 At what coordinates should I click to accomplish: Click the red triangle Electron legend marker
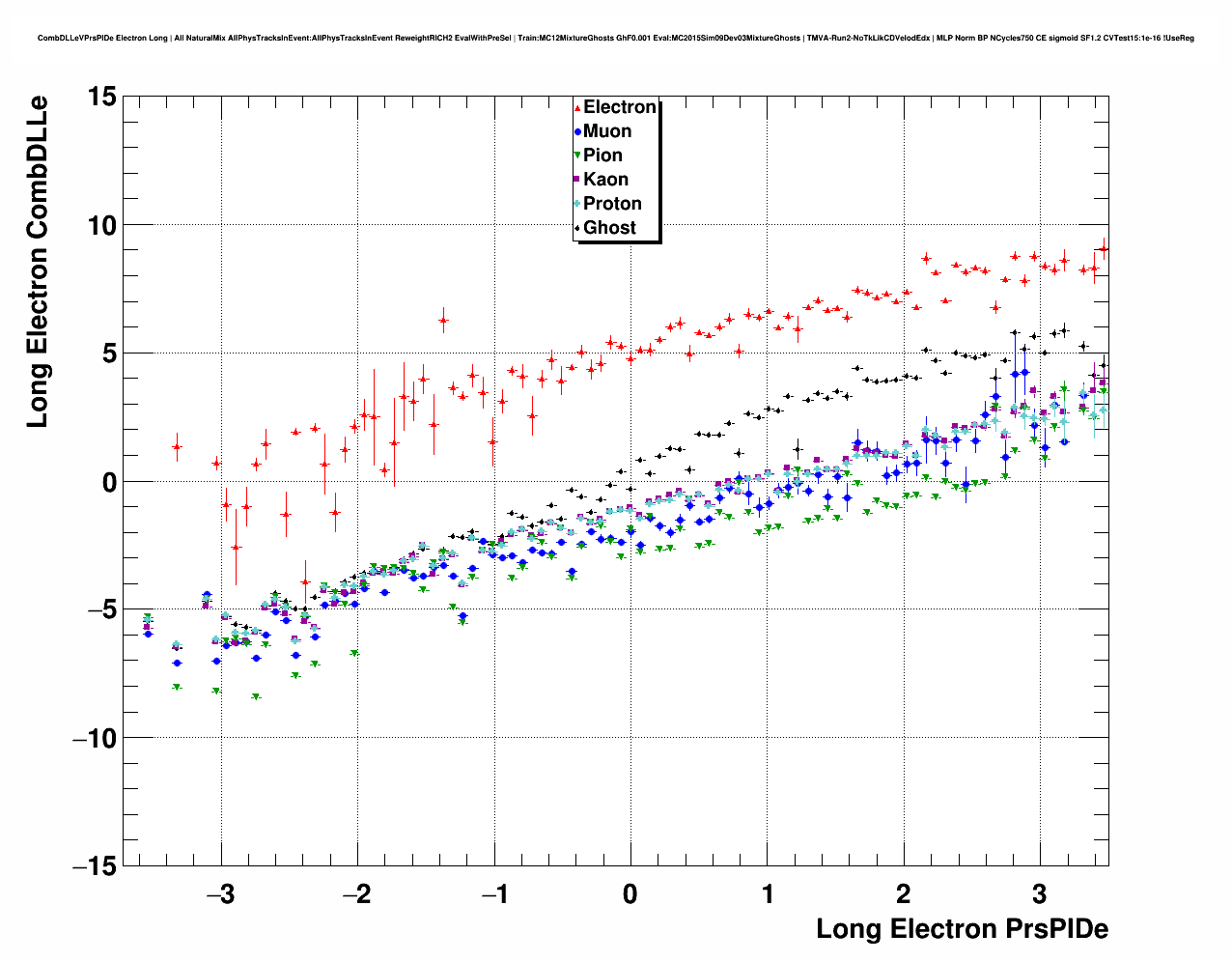577,108
